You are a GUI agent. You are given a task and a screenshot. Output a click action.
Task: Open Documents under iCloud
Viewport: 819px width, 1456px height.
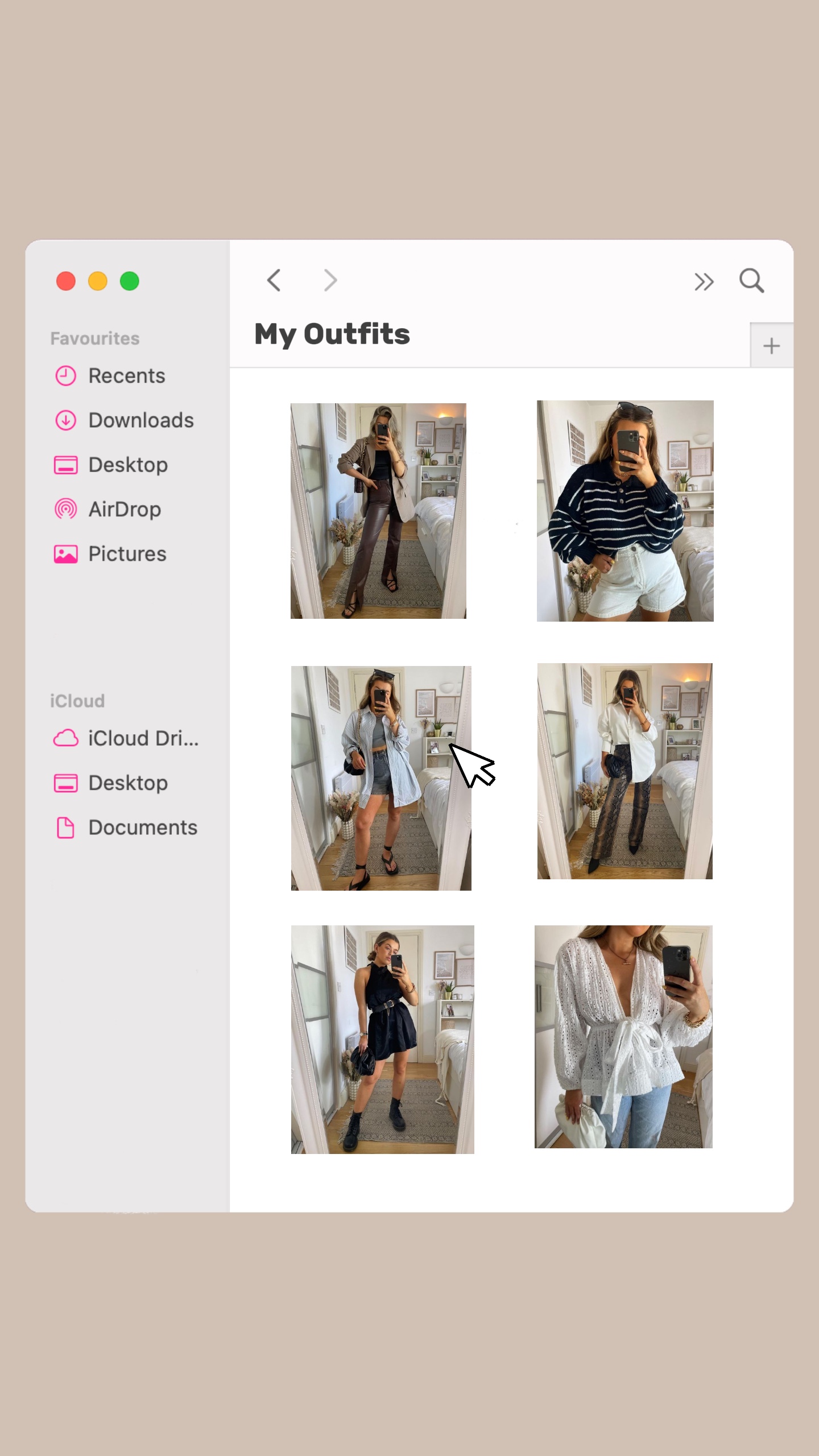coord(142,828)
